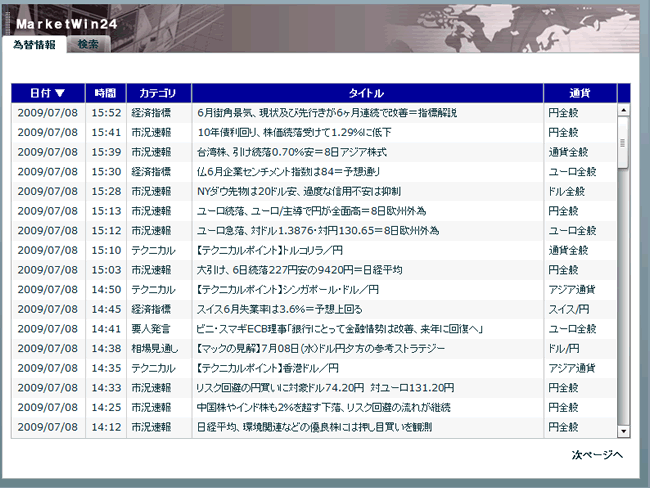Select the time cell 15:52
The height and width of the screenshot is (488, 650).
[x=106, y=113]
